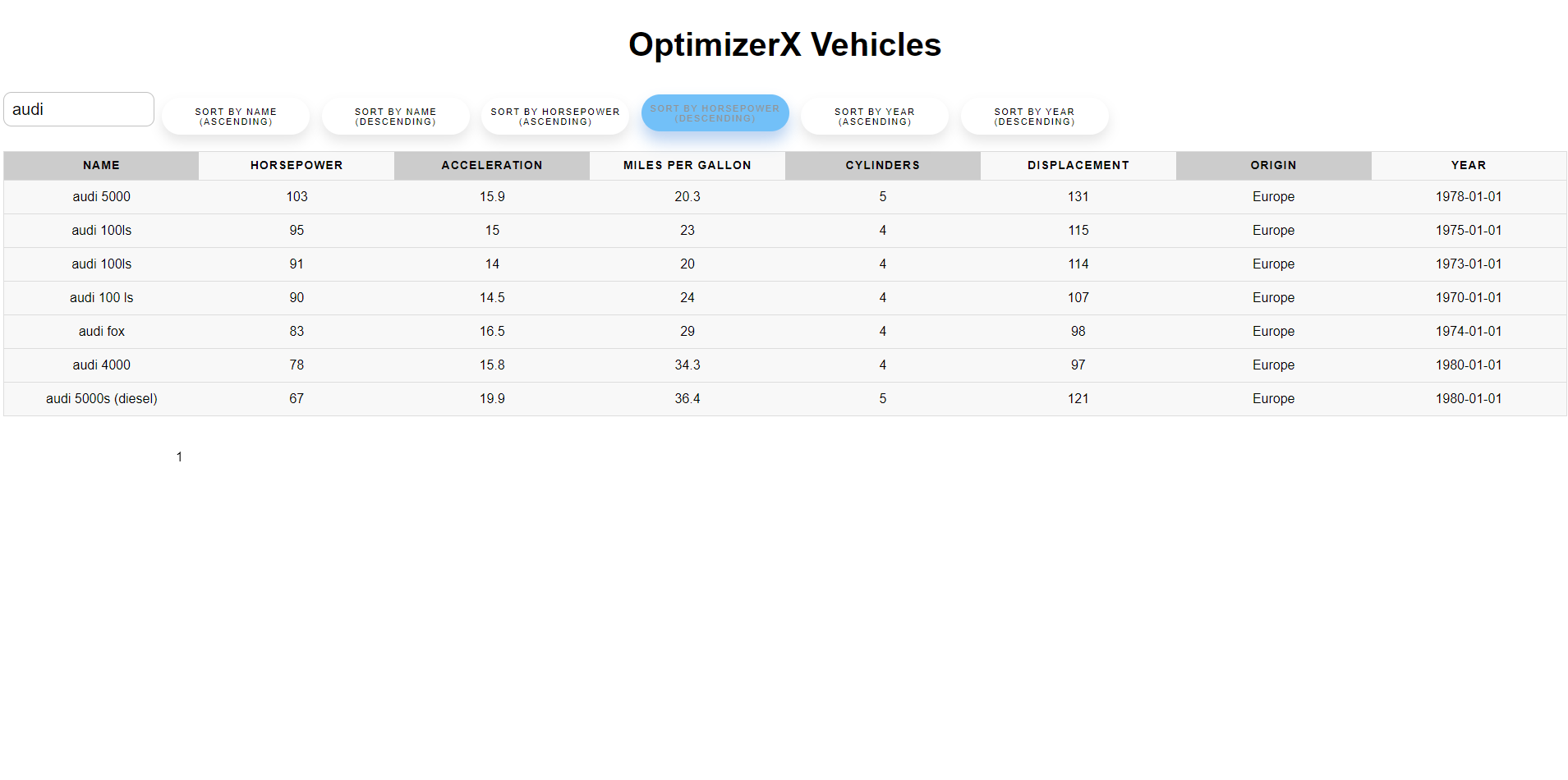This screenshot has width=1568, height=780.
Task: Click the search field containing 'audi'
Action: (79, 109)
